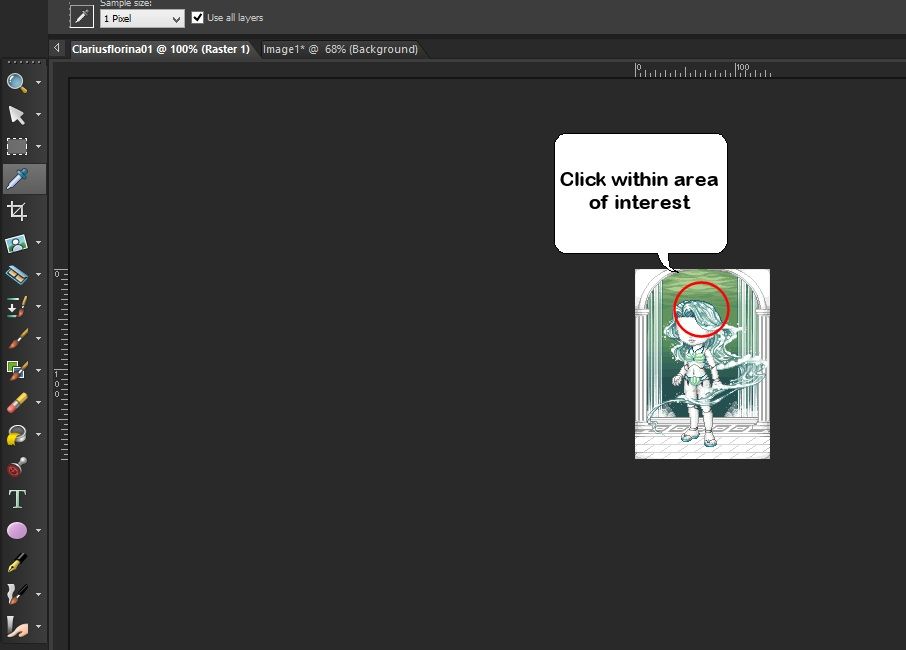
Task: Select the Eraser tool
Action: click(x=17, y=403)
